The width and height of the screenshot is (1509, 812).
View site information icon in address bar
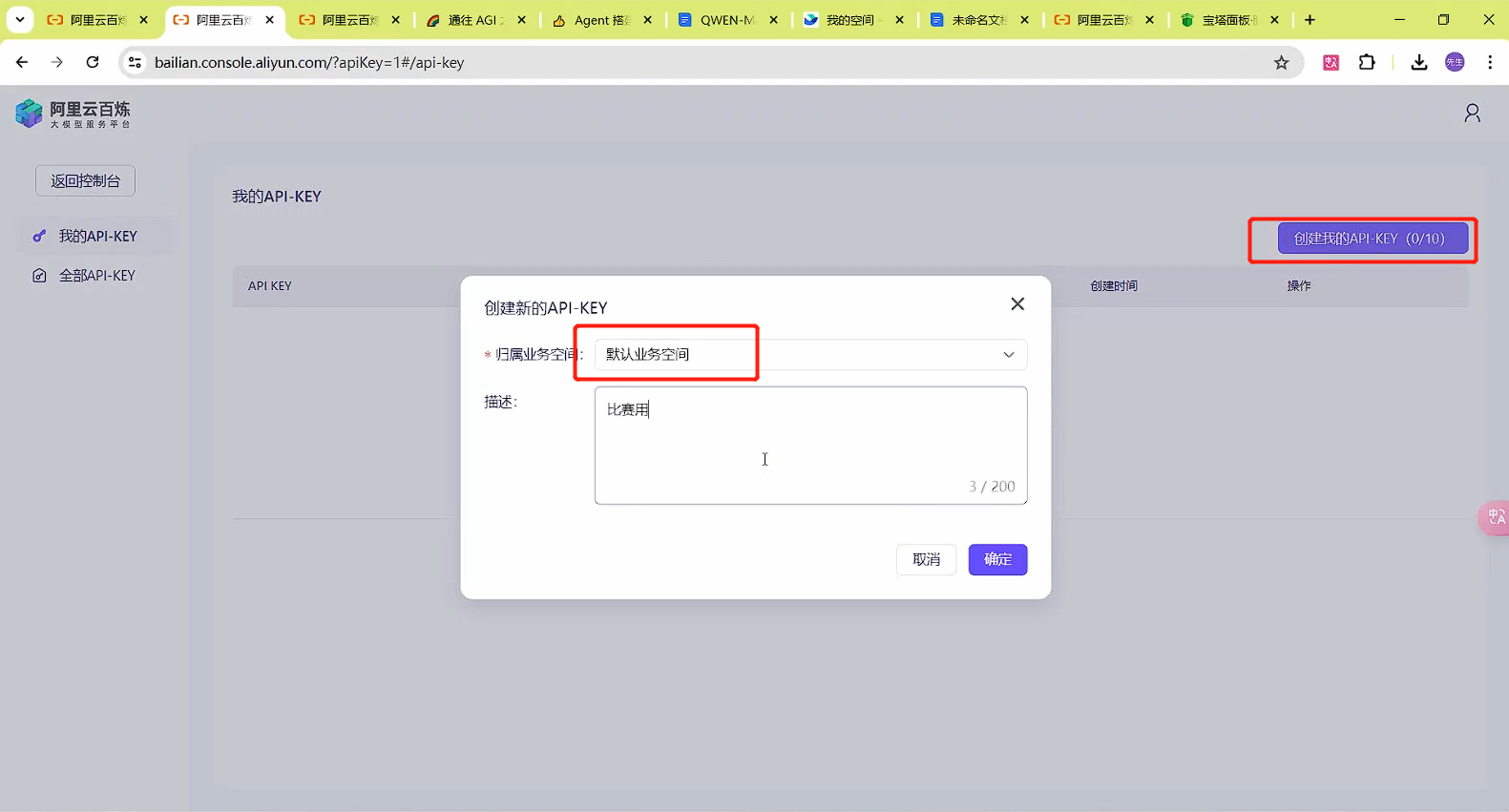135,62
